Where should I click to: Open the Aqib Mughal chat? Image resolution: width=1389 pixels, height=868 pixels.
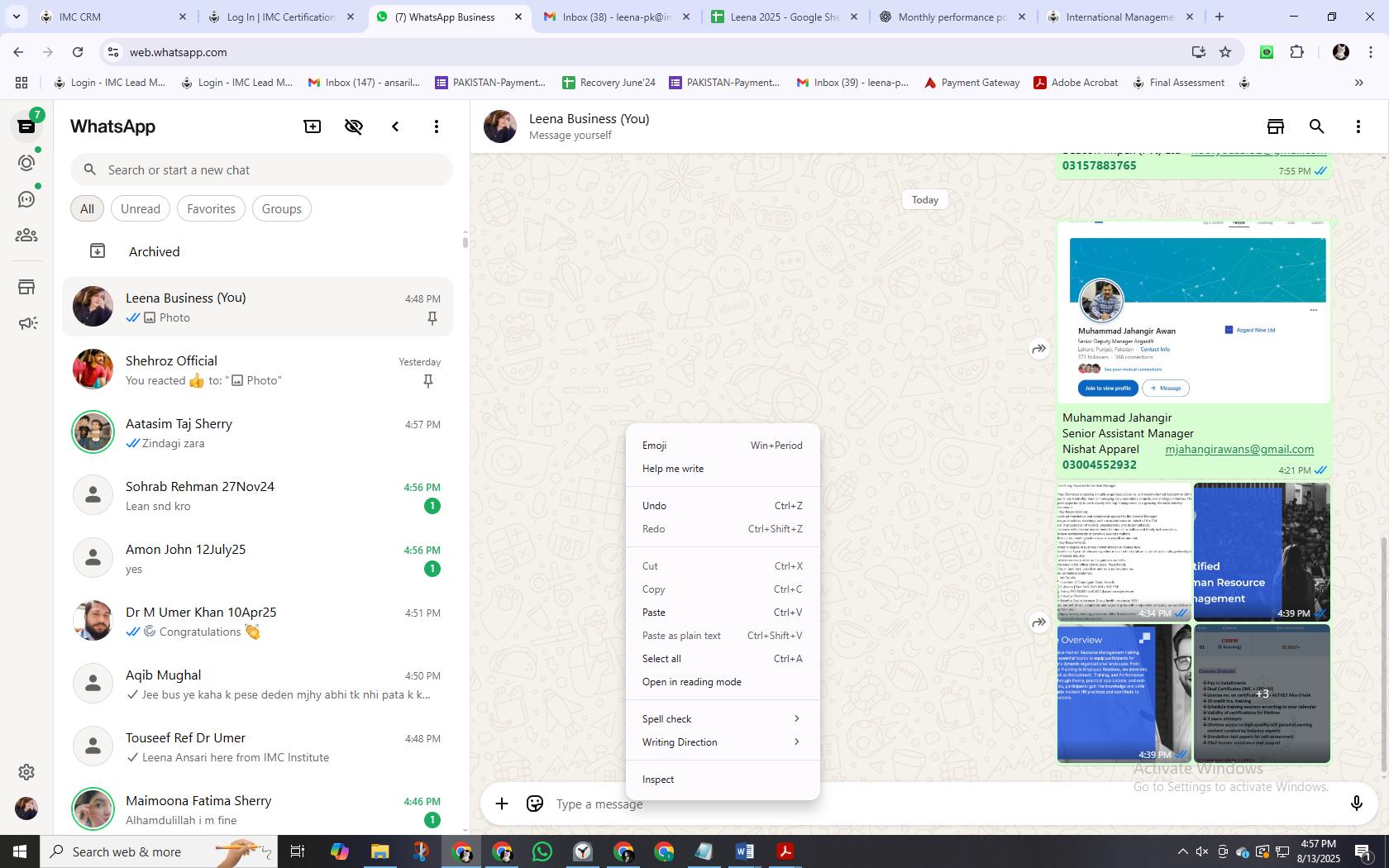click(x=258, y=684)
